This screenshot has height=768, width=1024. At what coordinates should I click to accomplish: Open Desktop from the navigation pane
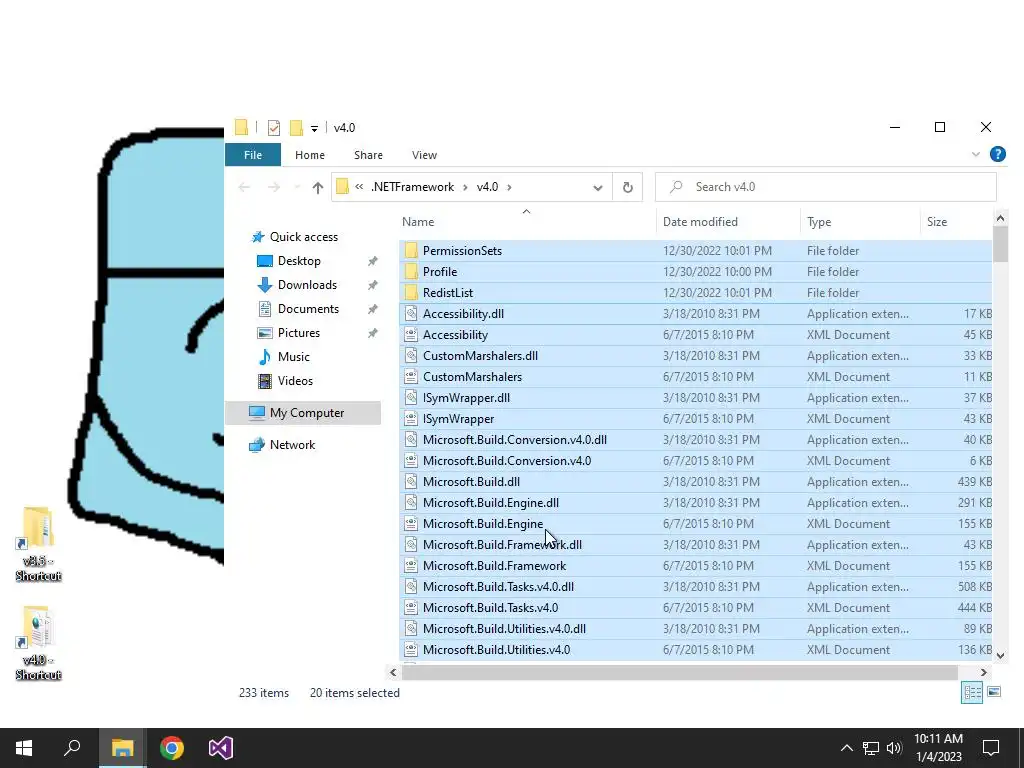[299, 261]
